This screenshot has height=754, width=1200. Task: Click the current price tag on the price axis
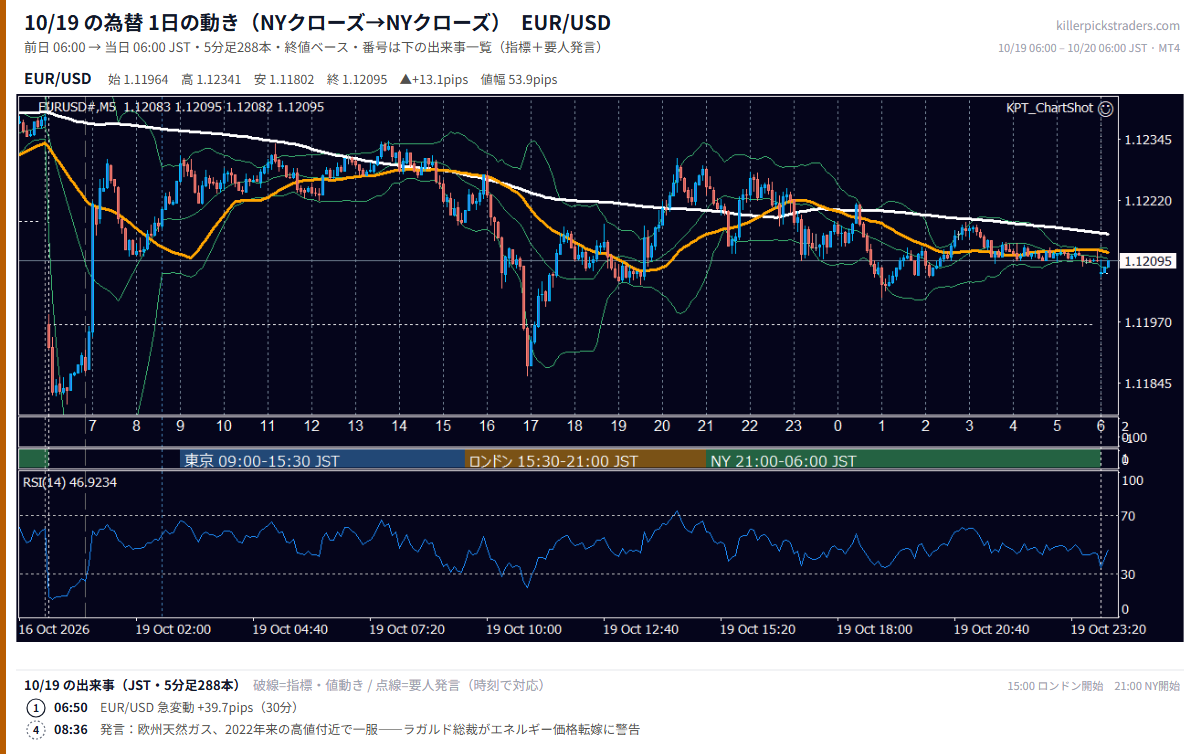pyautogui.click(x=1148, y=261)
